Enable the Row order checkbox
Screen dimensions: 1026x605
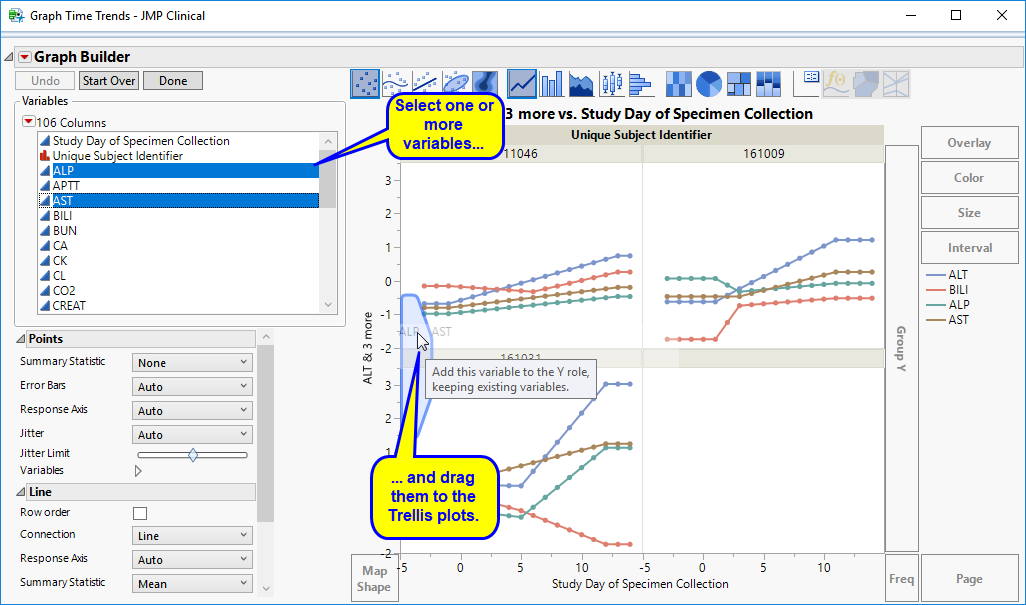(140, 513)
